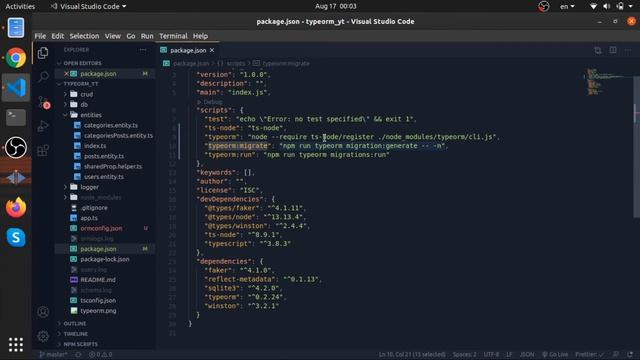This screenshot has height=360, width=640.
Task: Show Applications grid in dock
Action: (x=16, y=345)
